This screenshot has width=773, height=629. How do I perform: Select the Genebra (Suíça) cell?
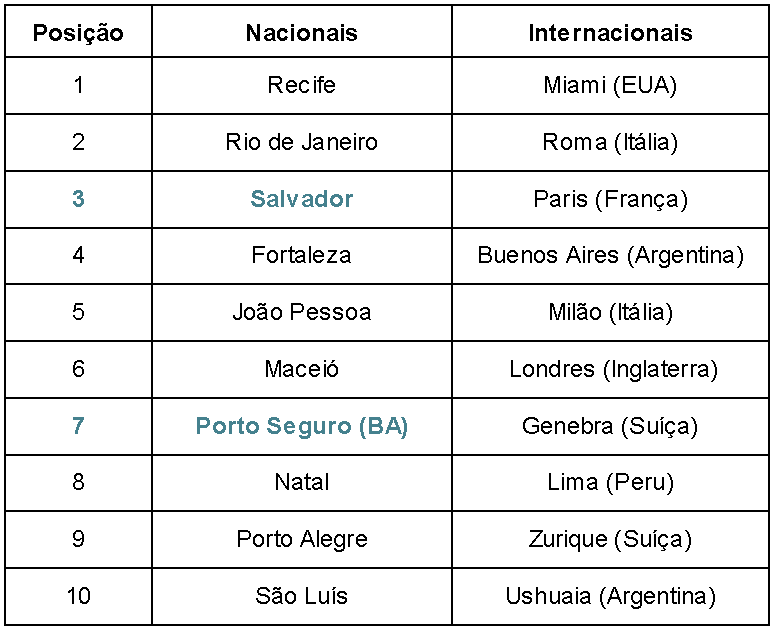click(610, 426)
